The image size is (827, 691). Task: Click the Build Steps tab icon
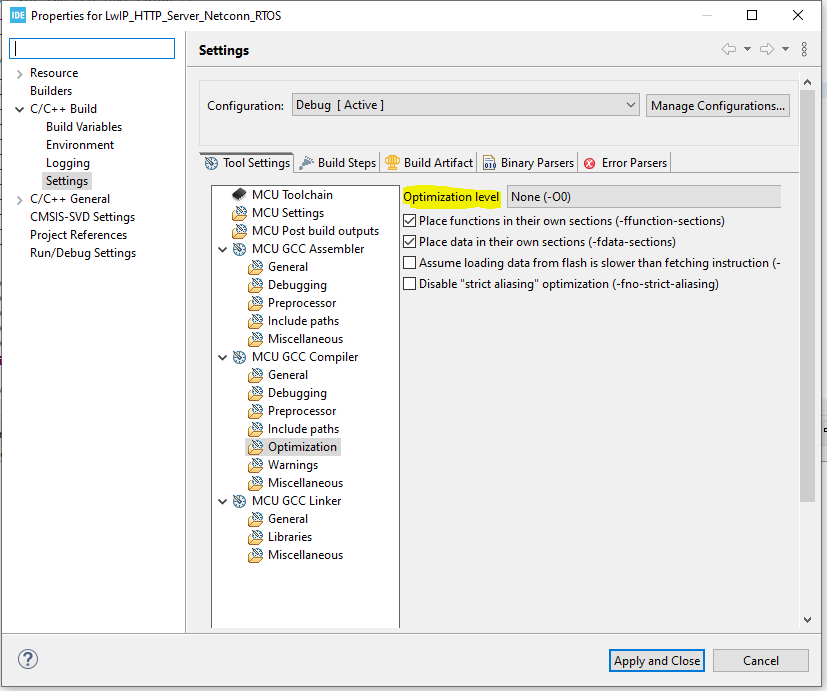[x=306, y=163]
